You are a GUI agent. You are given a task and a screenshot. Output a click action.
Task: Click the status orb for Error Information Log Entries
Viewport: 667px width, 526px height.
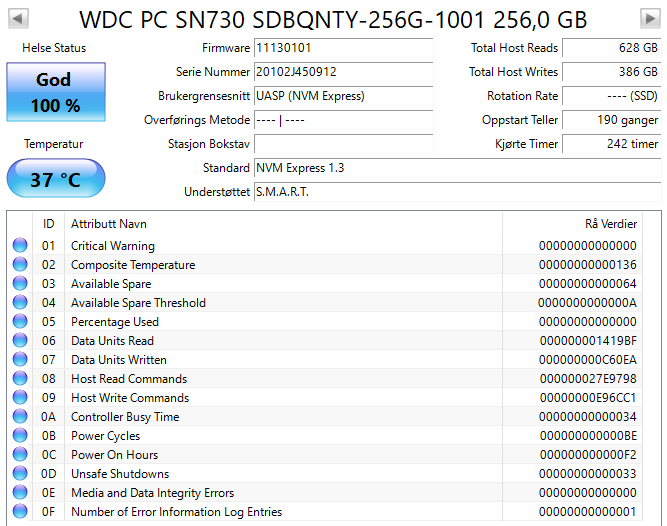point(20,511)
